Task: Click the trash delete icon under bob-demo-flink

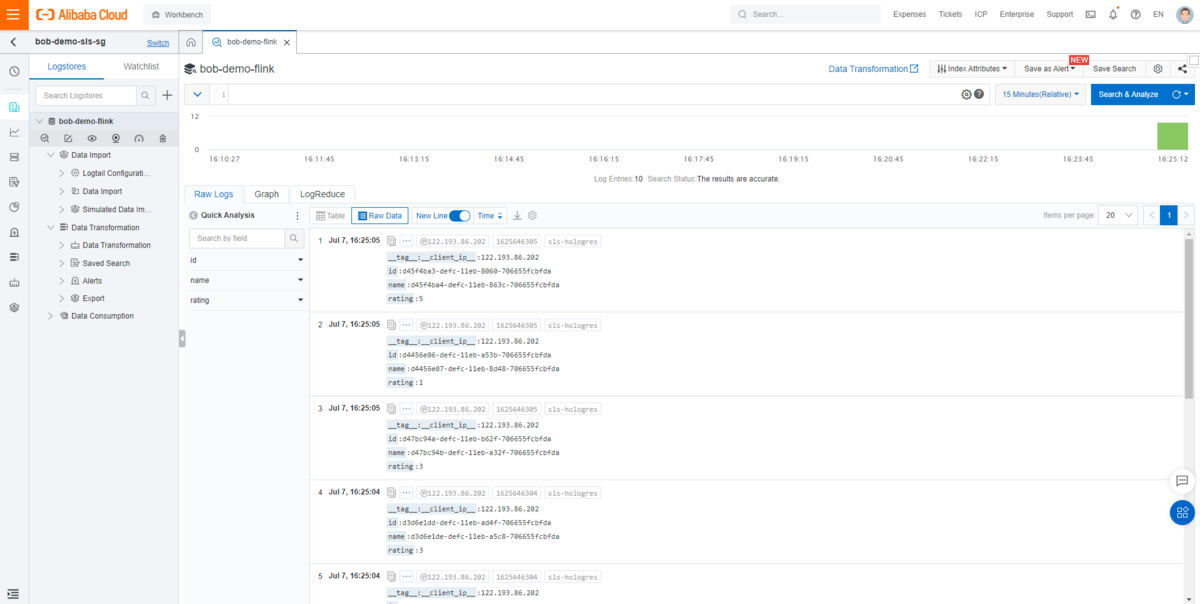Action: click(162, 138)
